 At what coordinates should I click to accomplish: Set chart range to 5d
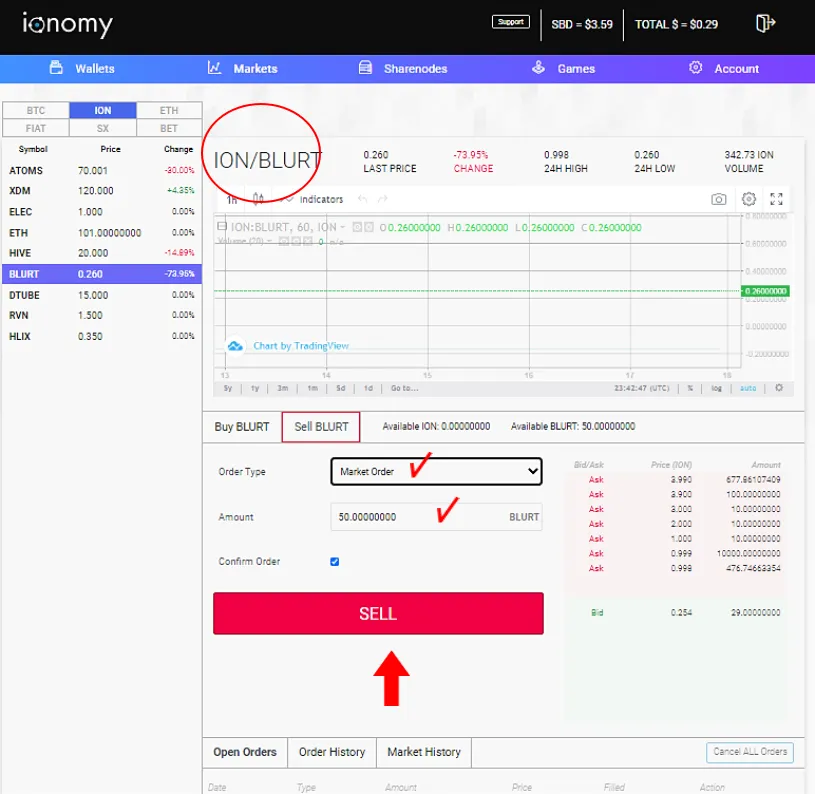[340, 388]
